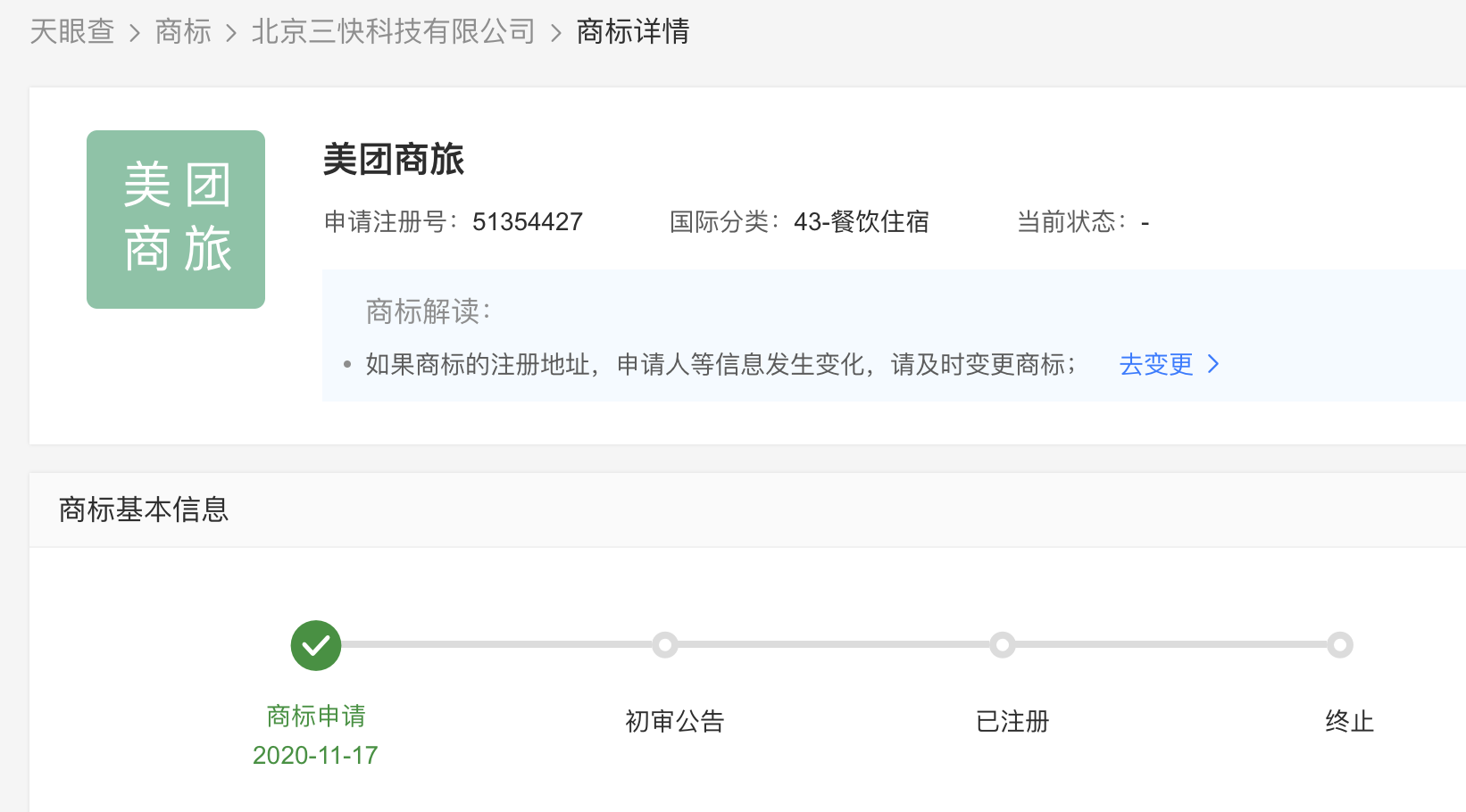
Task: Click the 商标详情 breadcrumb item
Action: [x=633, y=32]
